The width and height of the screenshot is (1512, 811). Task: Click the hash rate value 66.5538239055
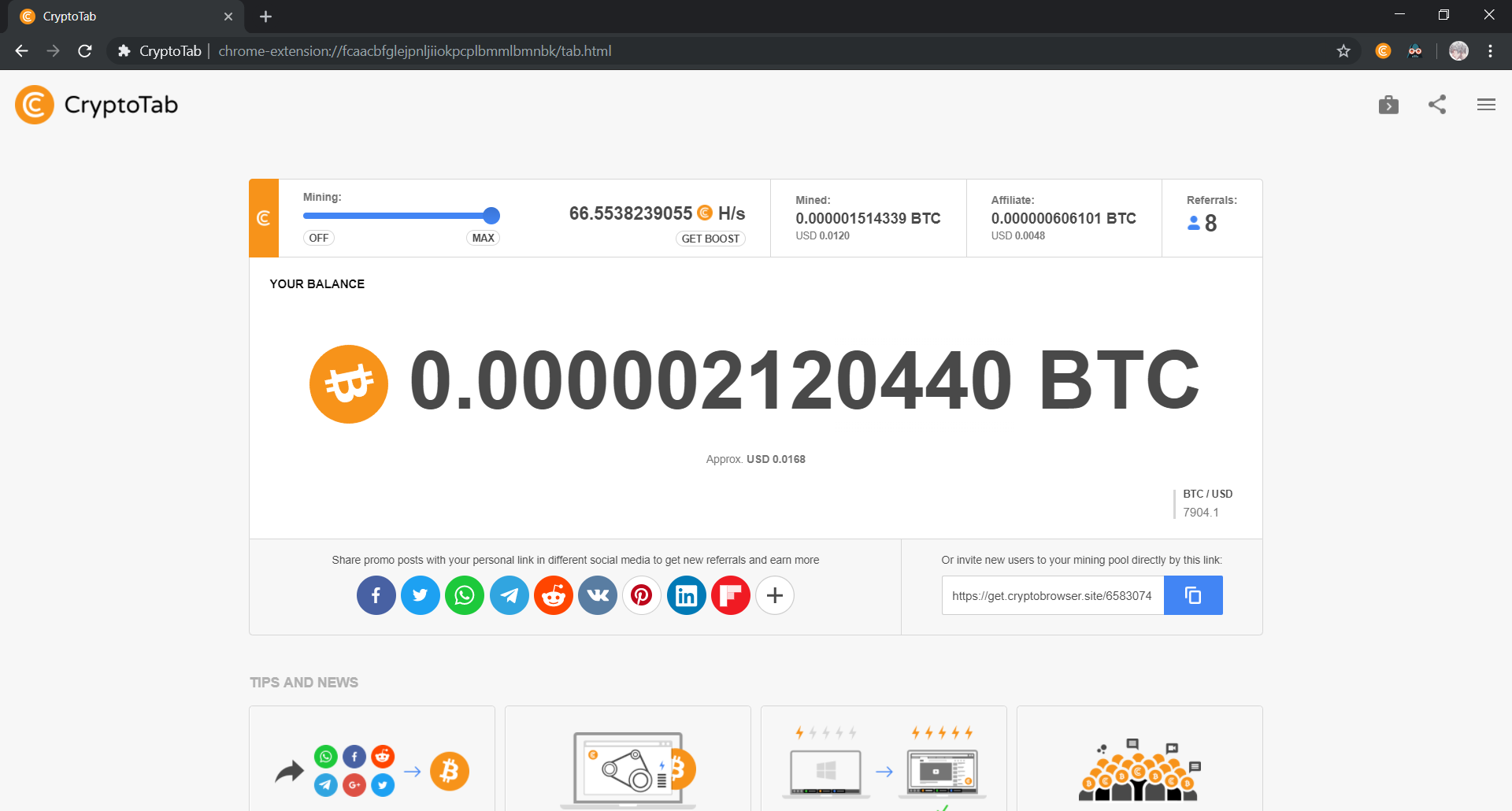pyautogui.click(x=631, y=213)
